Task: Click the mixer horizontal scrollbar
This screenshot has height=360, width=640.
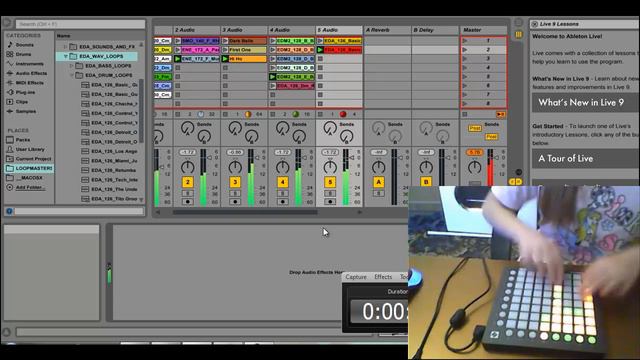Action: pos(245,212)
